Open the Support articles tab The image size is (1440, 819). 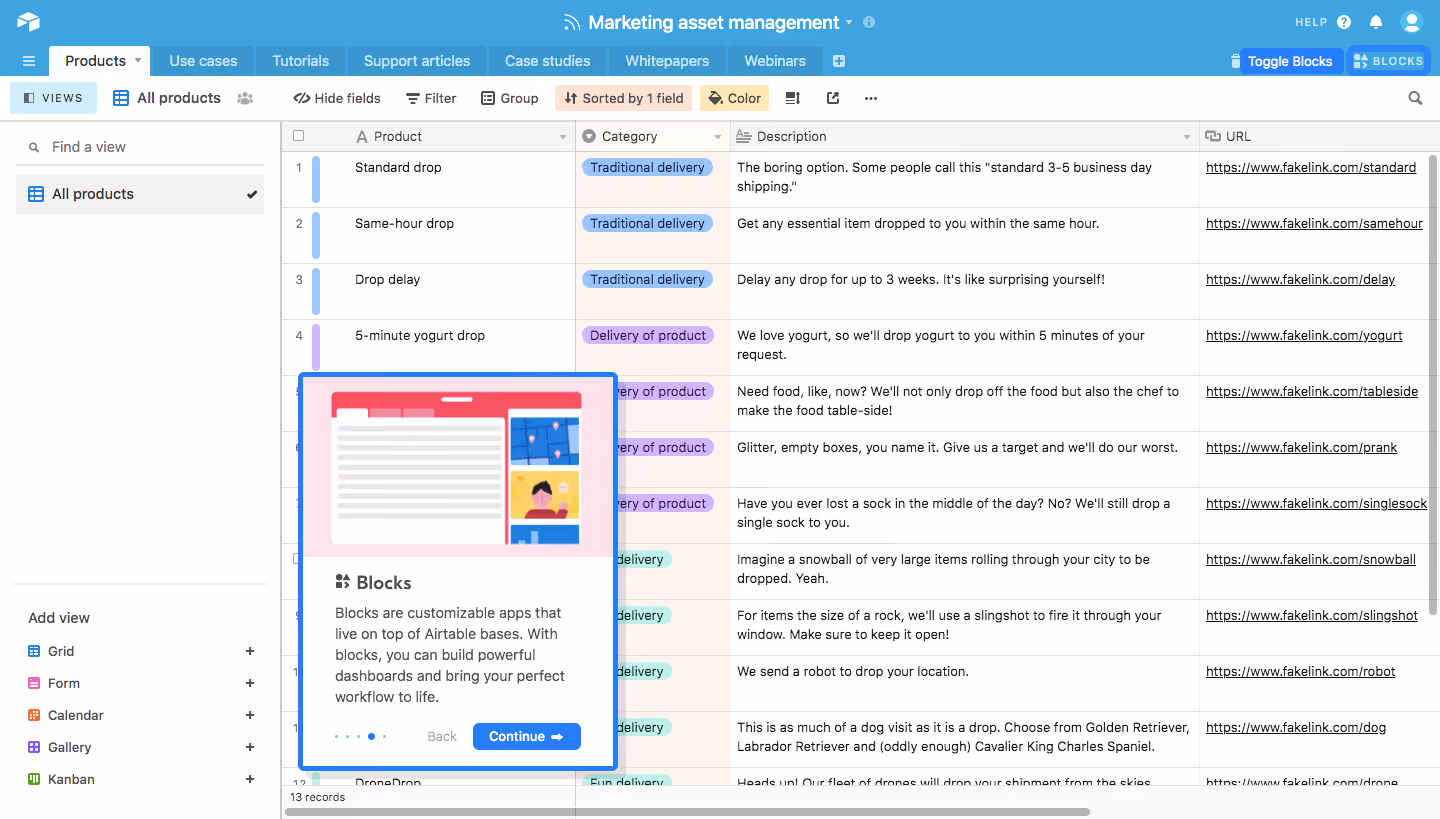click(x=416, y=61)
